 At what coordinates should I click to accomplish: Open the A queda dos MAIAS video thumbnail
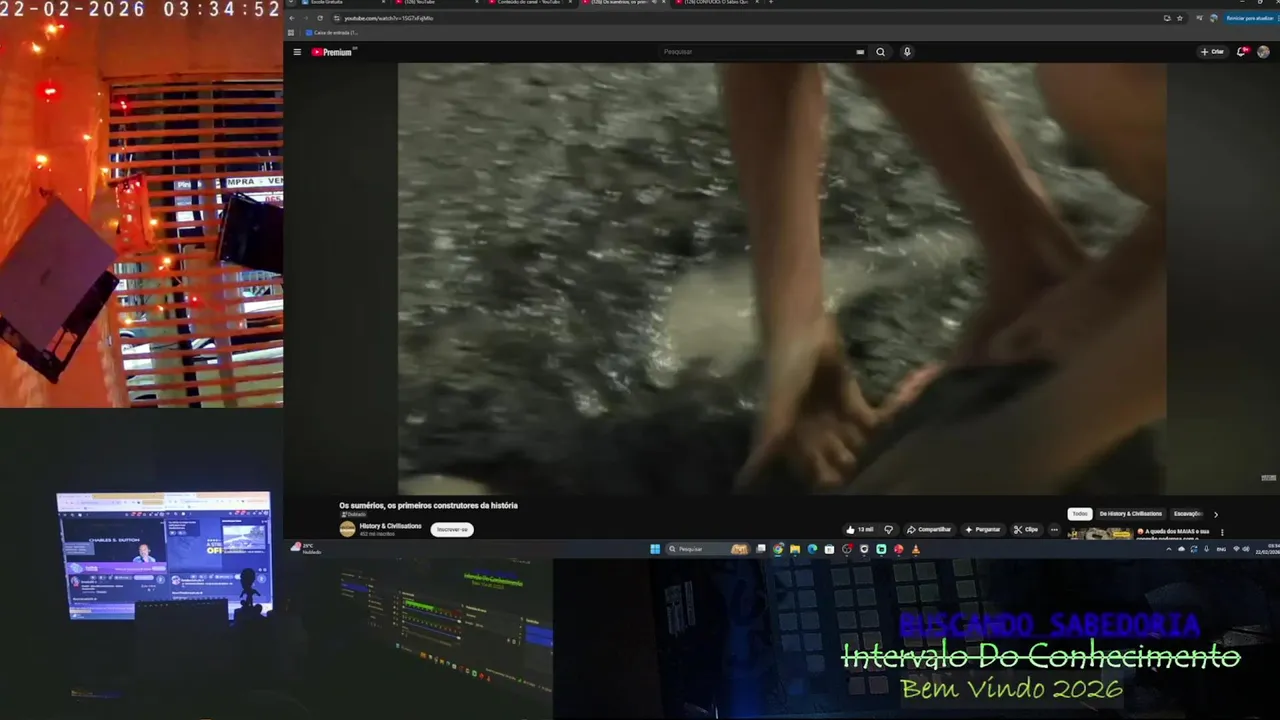(x=1100, y=534)
